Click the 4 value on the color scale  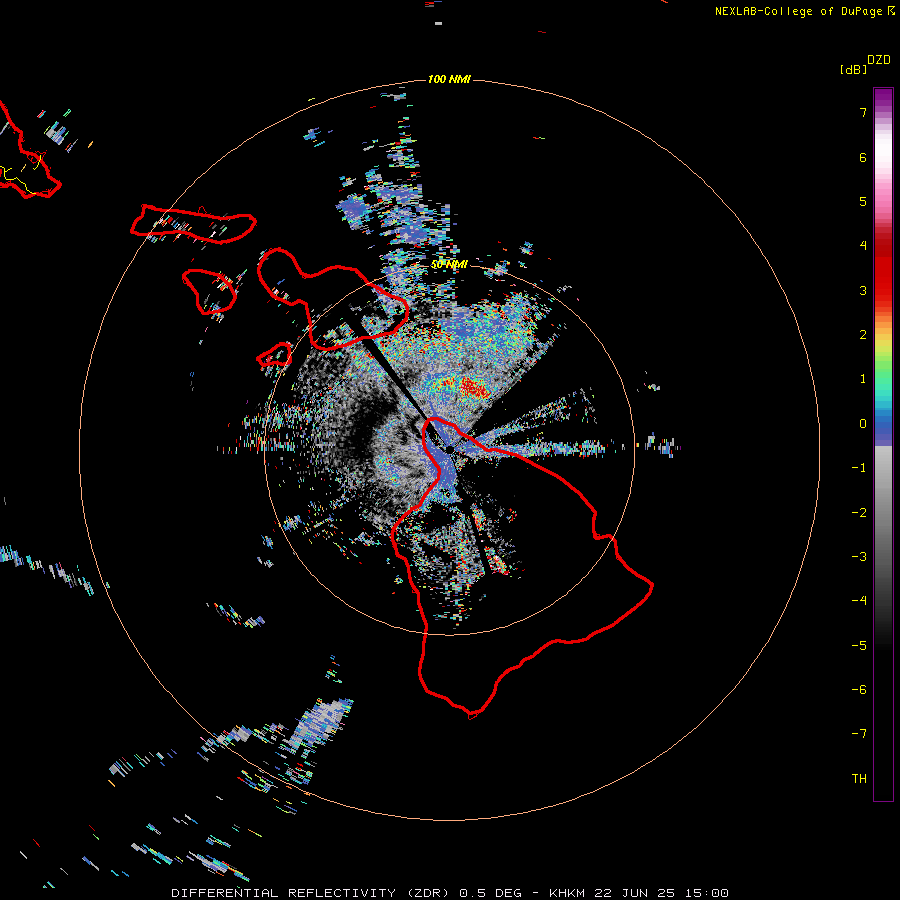863,246
